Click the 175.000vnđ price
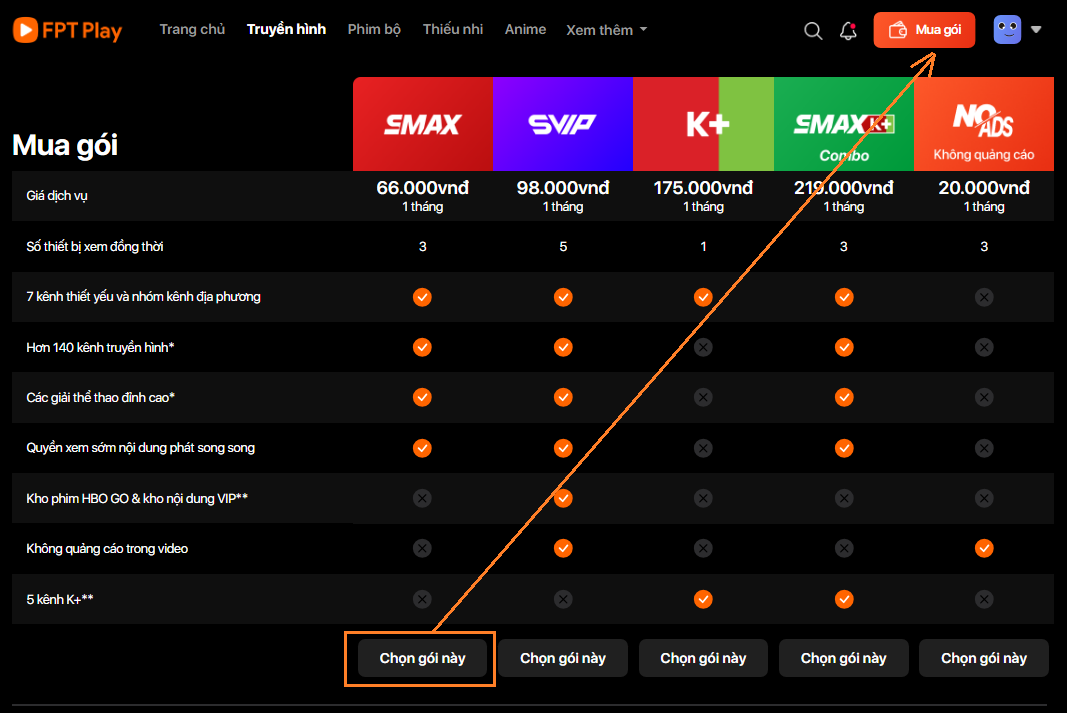Viewport: 1067px width, 713px height. [x=703, y=188]
